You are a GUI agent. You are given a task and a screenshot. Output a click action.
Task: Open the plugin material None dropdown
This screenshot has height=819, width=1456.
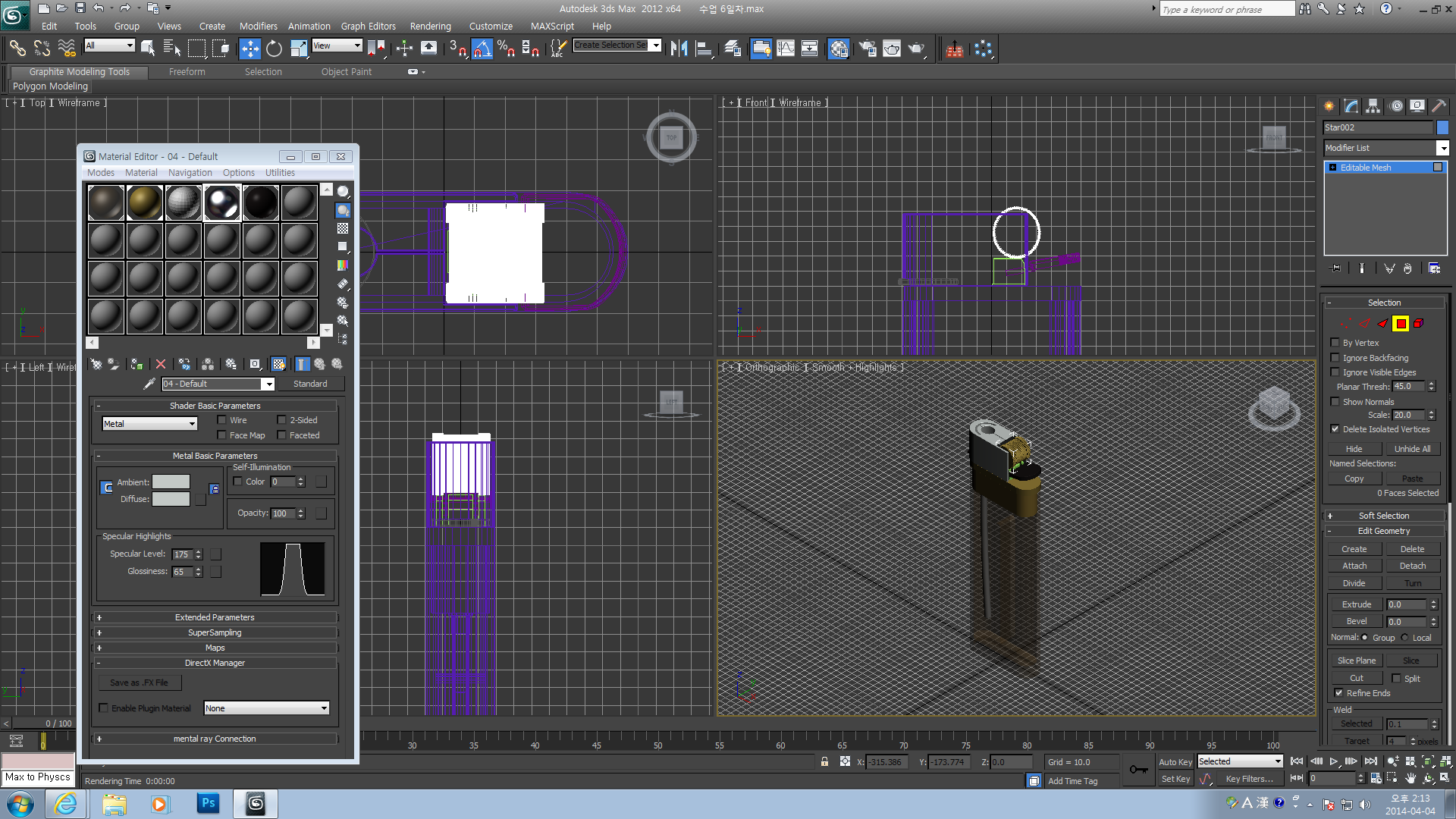(x=266, y=708)
